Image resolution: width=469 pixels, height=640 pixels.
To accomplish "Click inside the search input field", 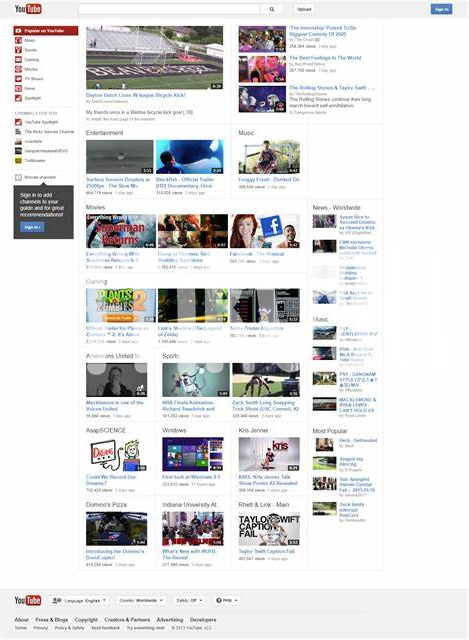I will coord(169,9).
